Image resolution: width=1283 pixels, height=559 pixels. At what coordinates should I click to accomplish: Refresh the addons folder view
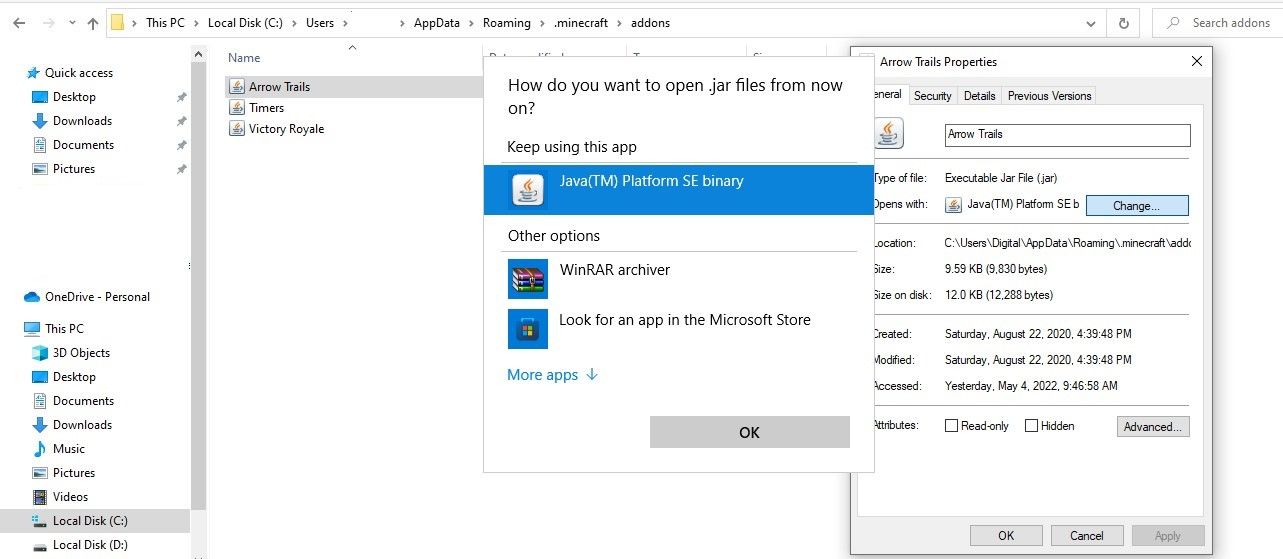(1124, 23)
